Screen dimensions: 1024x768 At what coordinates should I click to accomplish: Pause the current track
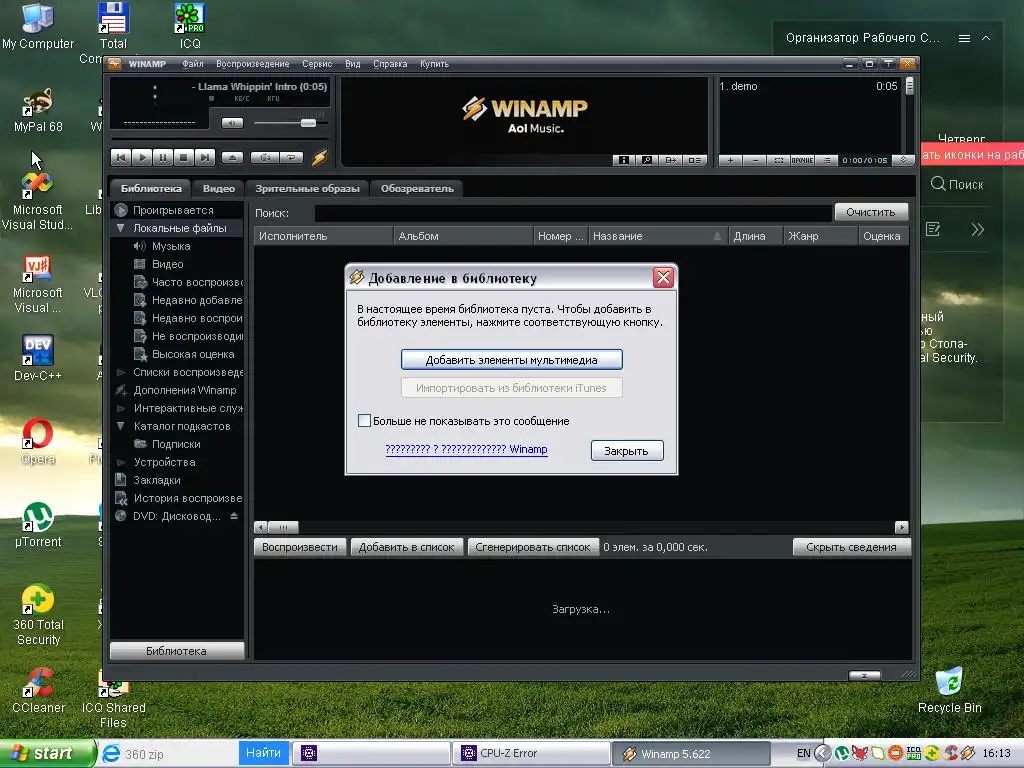163,157
